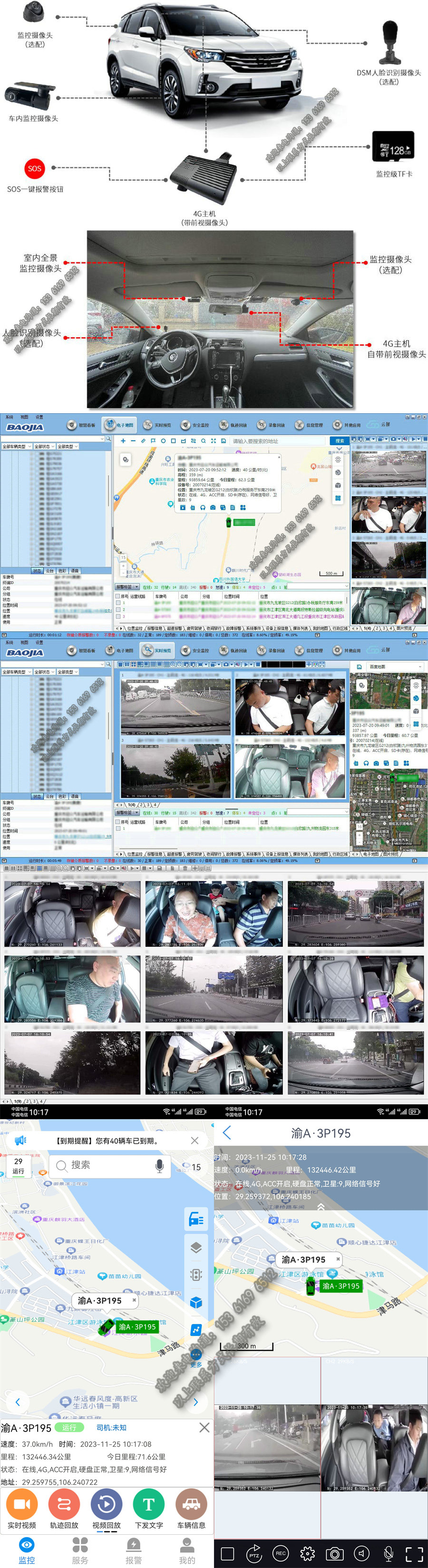Go back using the arrow beside 渝A·3P195 title
The height and width of the screenshot is (1568, 428).
point(227,1133)
